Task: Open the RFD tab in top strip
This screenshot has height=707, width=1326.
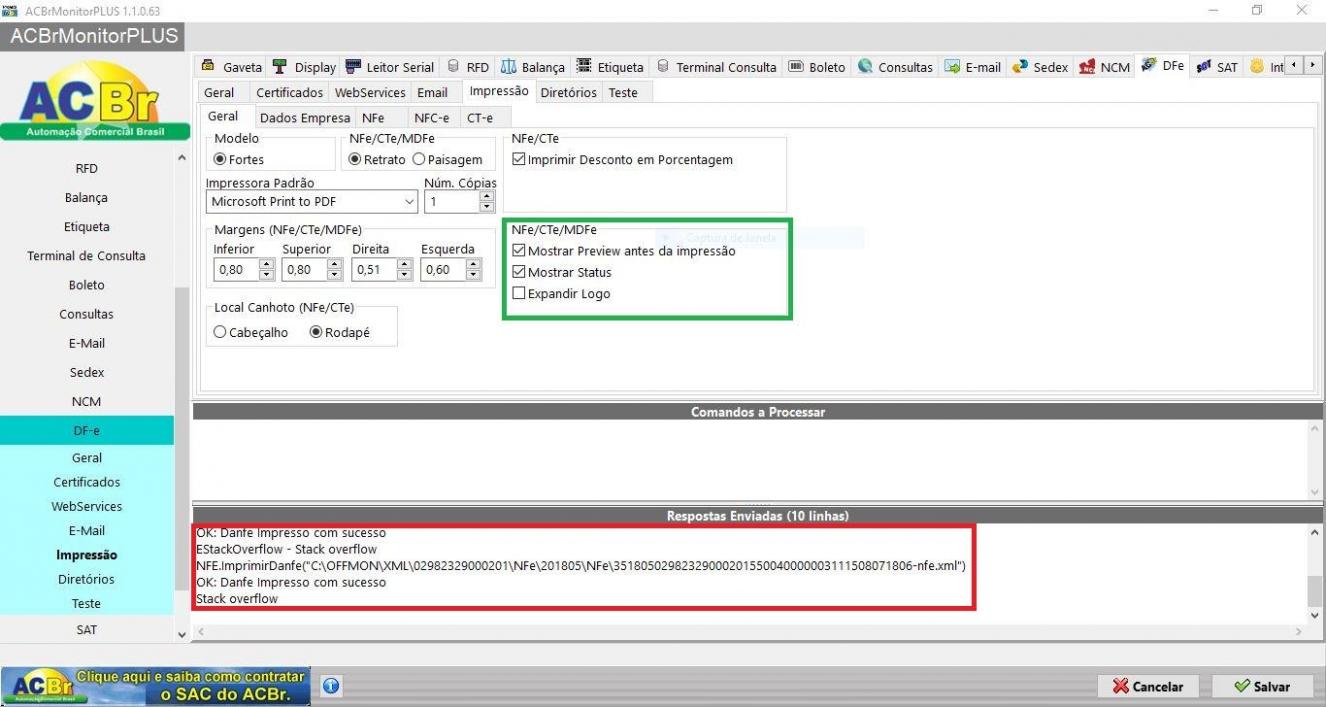Action: click(469, 67)
